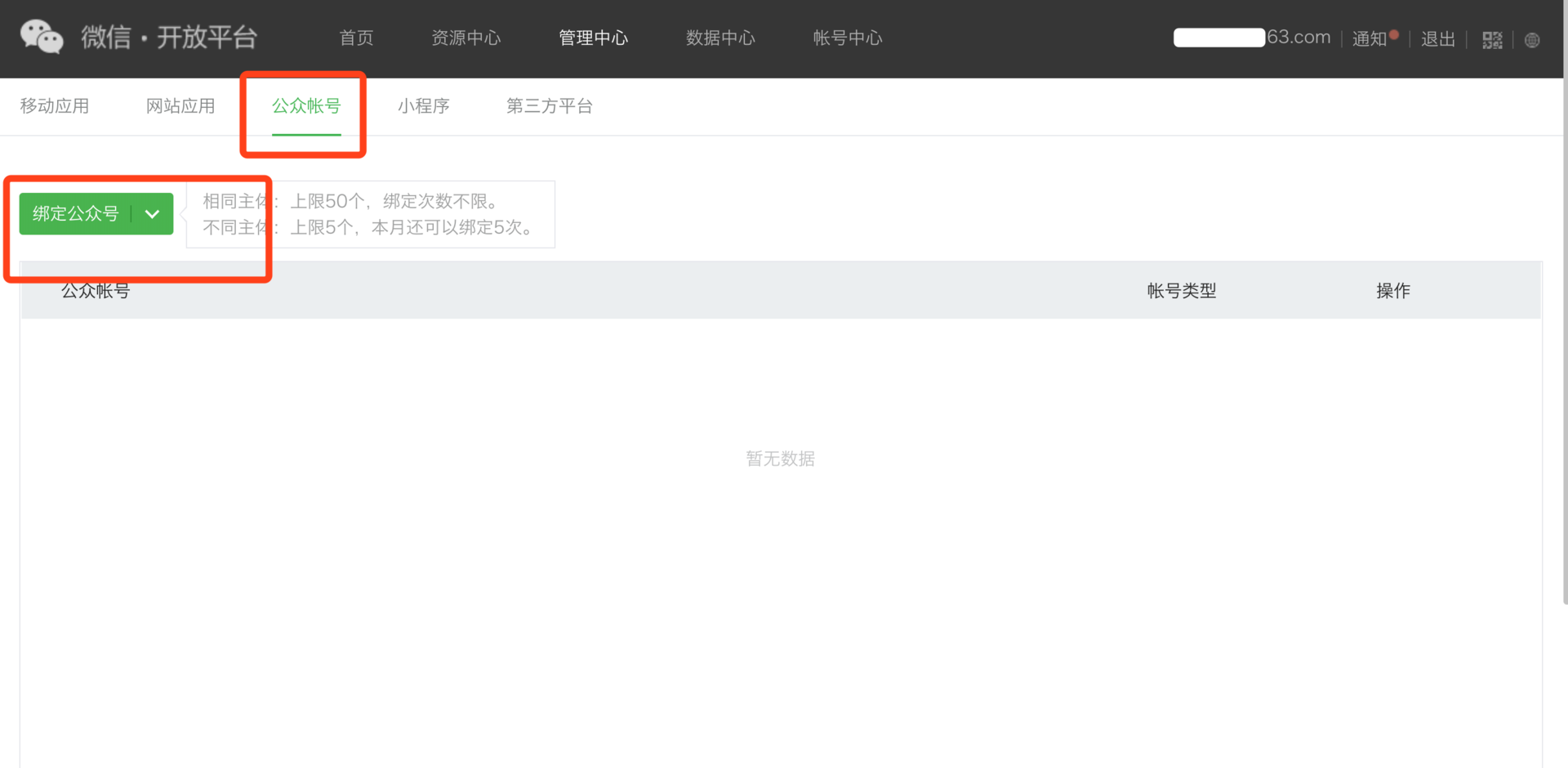Click the 不同主体 binding limit text
Image resolution: width=1568 pixels, height=768 pixels.
tap(367, 227)
